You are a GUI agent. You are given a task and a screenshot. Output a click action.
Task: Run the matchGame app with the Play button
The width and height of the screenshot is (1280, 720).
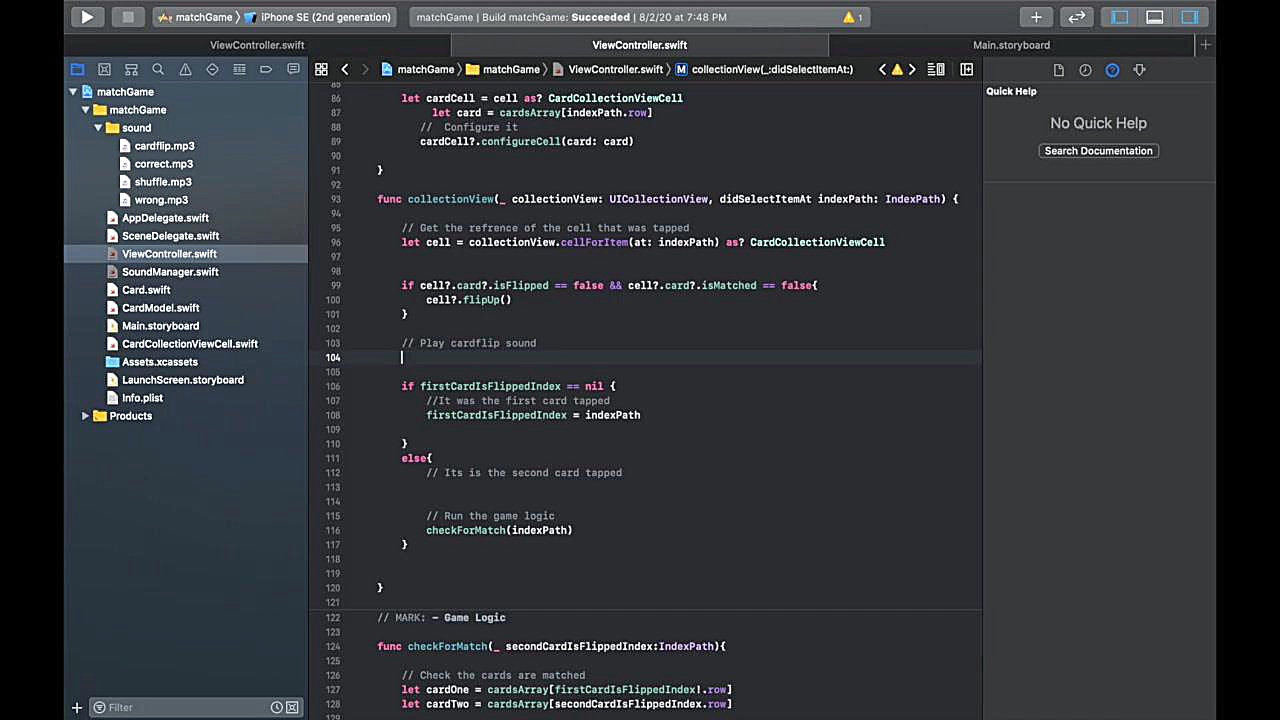[x=86, y=17]
